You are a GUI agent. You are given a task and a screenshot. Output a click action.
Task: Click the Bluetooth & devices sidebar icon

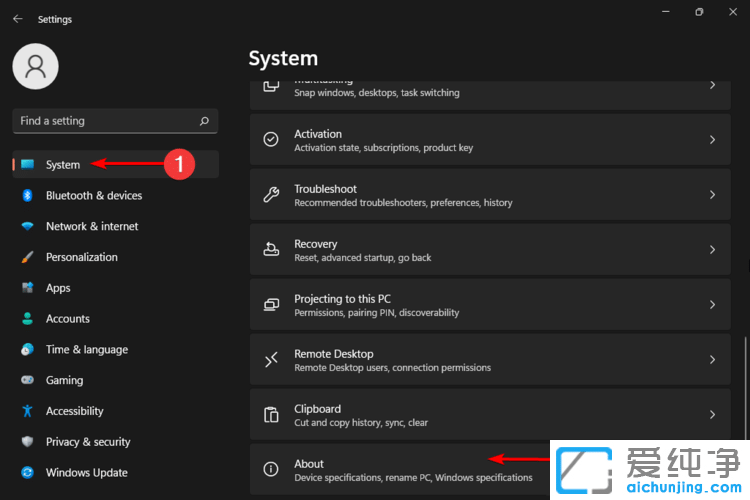[x=27, y=196]
